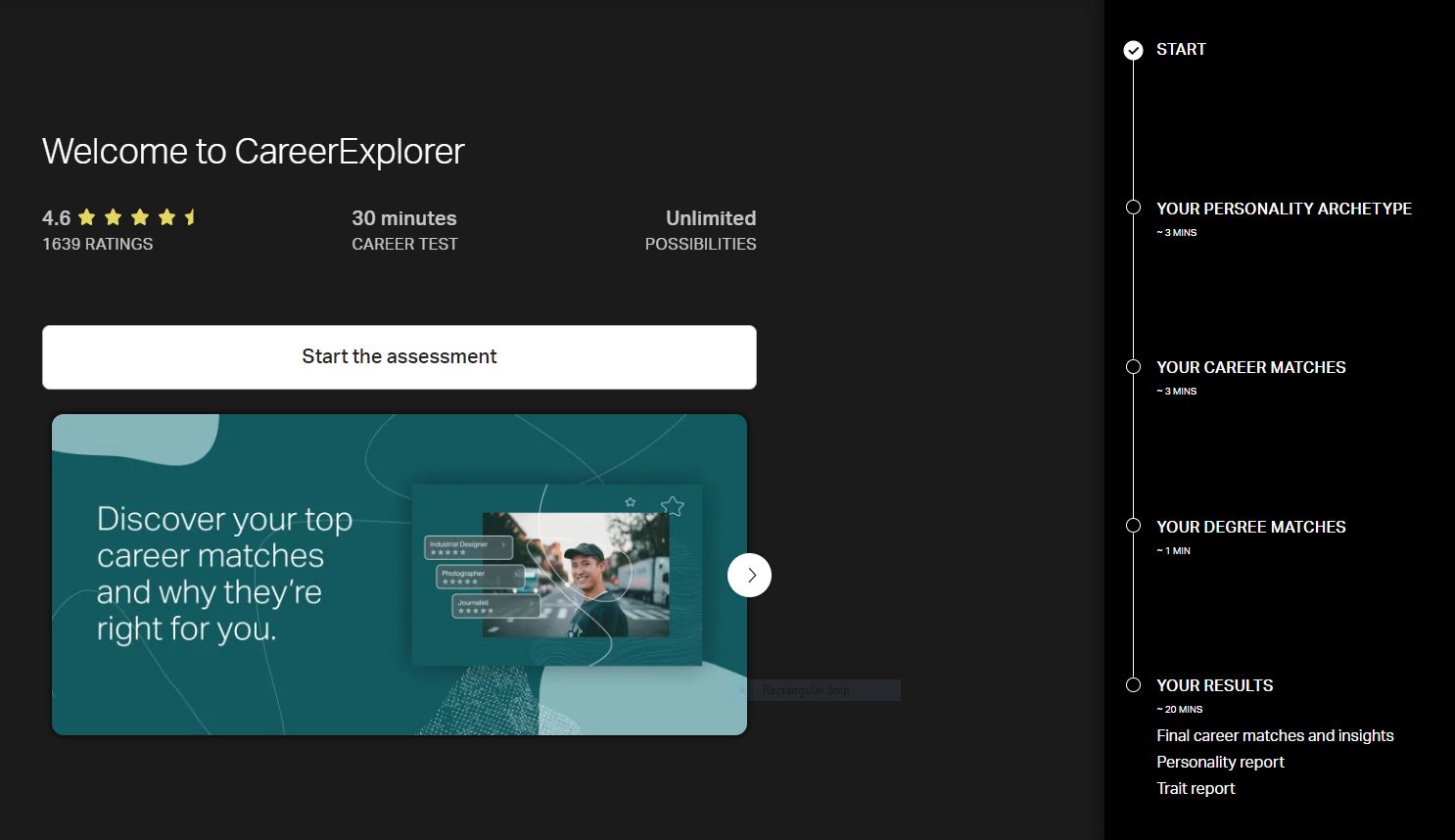This screenshot has height=840, width=1455.
Task: Open the YOUR DEGREE MATCHES label
Action: pos(1250,527)
